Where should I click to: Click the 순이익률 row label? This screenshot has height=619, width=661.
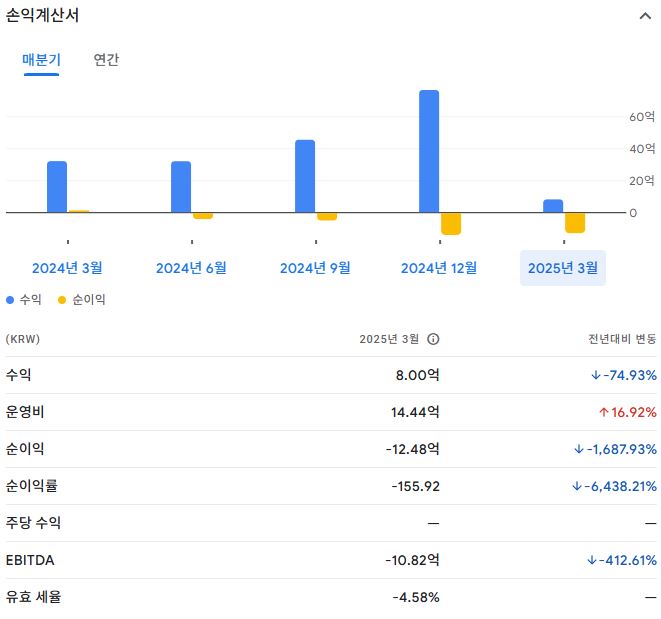coord(32,486)
